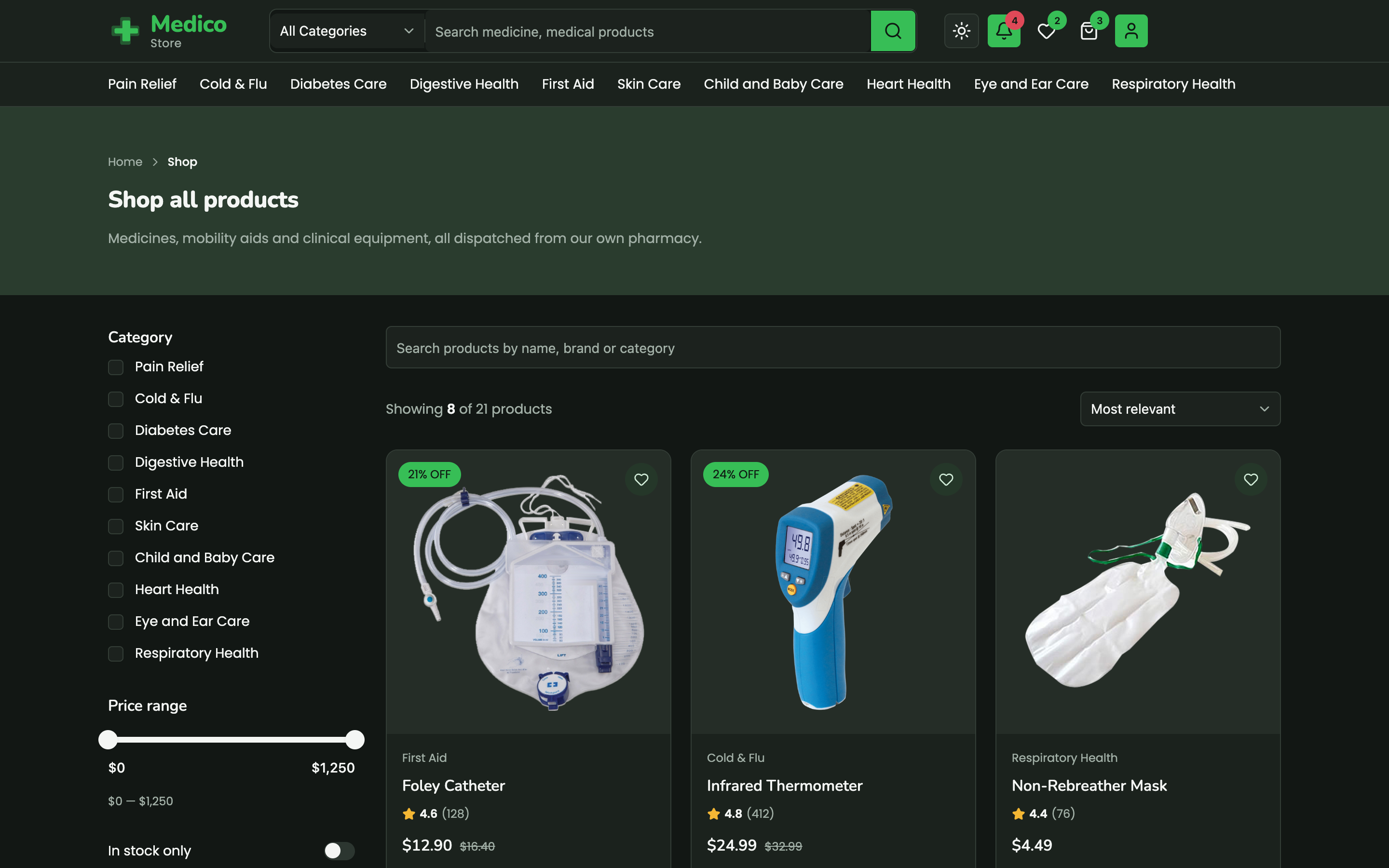Click the 21% OFF badge
1389x868 pixels.
(429, 474)
